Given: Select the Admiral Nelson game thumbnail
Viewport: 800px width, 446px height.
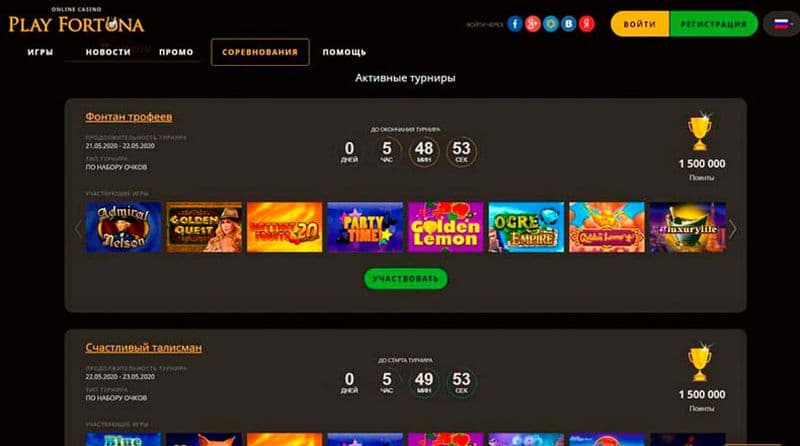Looking at the screenshot, I should 123,227.
